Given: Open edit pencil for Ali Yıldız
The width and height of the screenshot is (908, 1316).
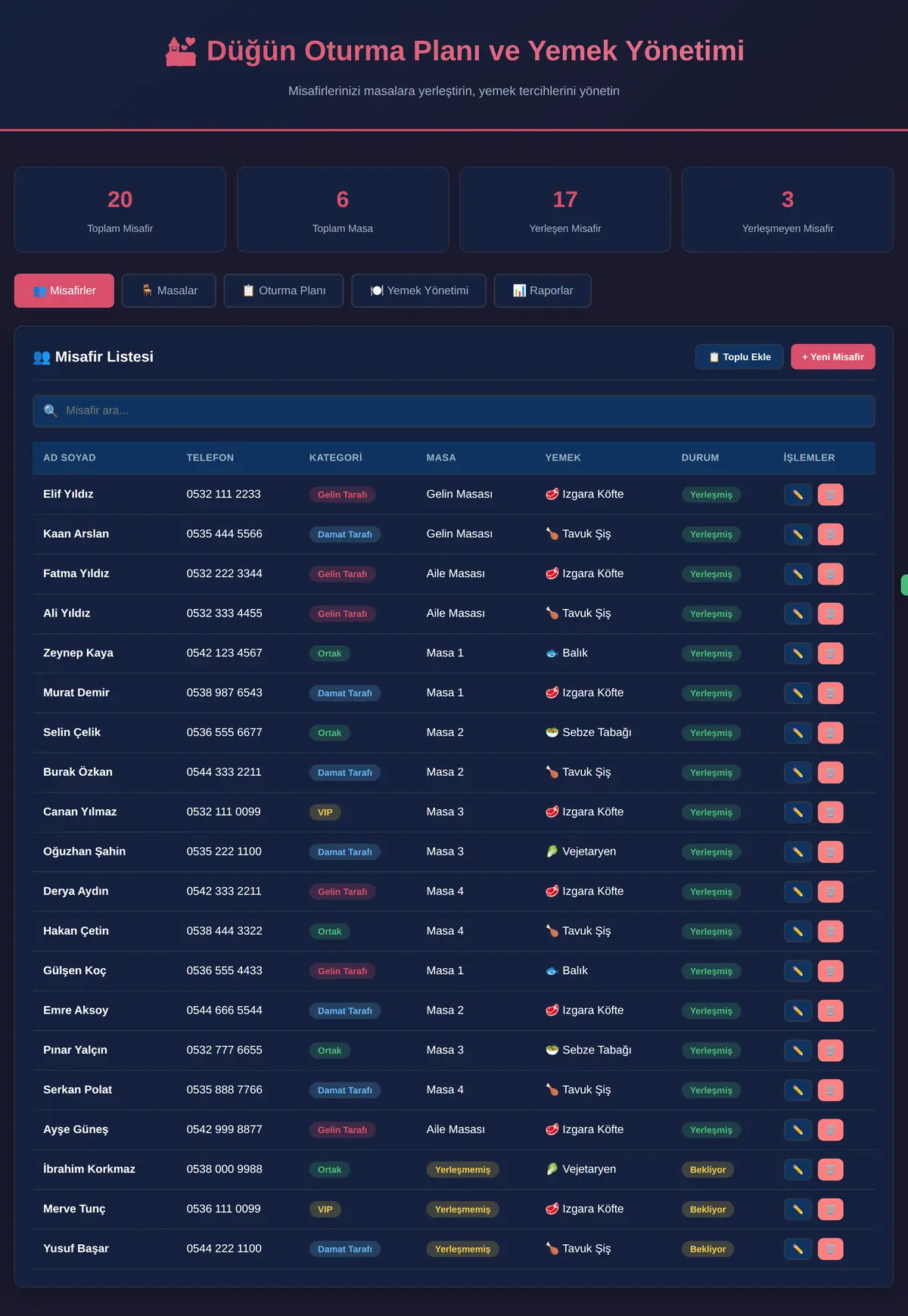Looking at the screenshot, I should [798, 613].
